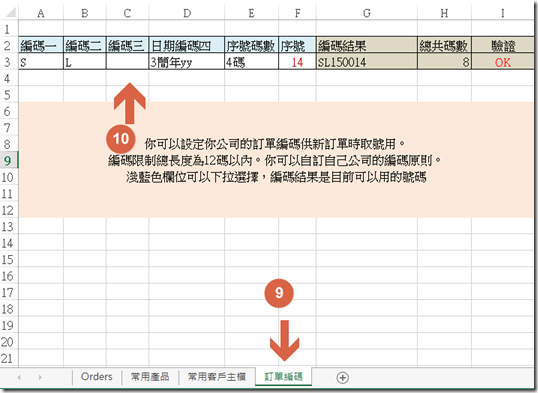Select column A header

(41, 13)
